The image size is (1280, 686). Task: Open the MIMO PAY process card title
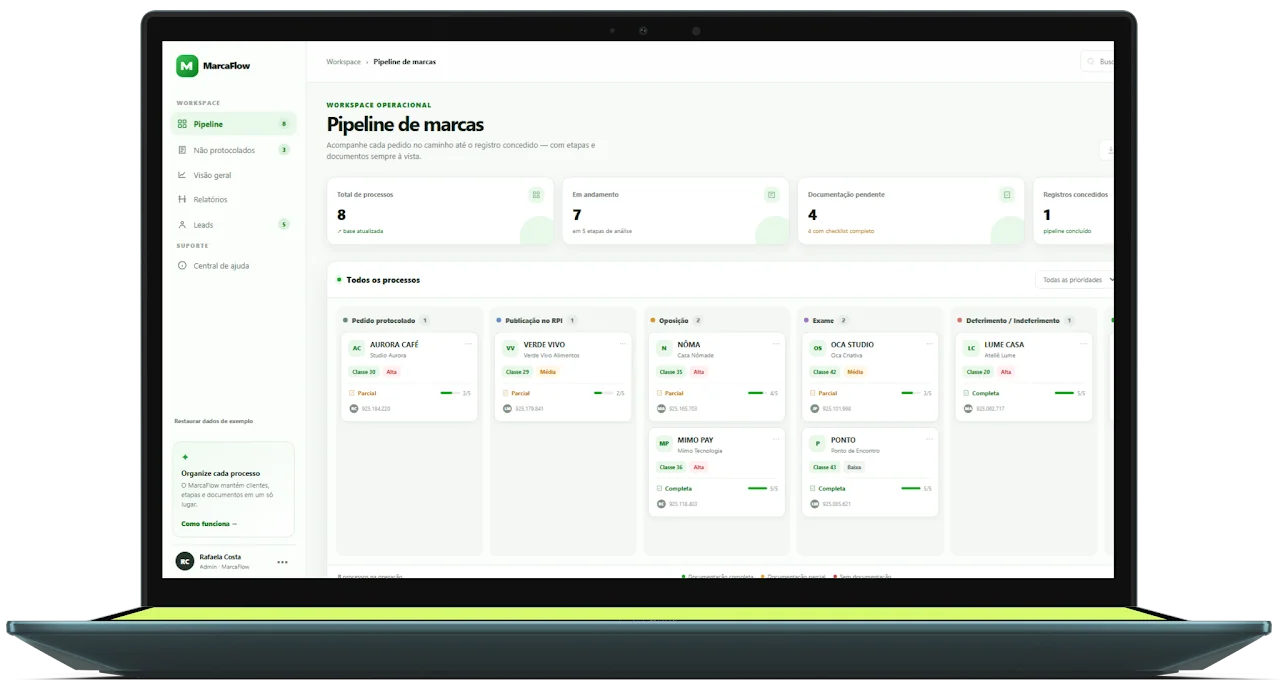coord(695,440)
